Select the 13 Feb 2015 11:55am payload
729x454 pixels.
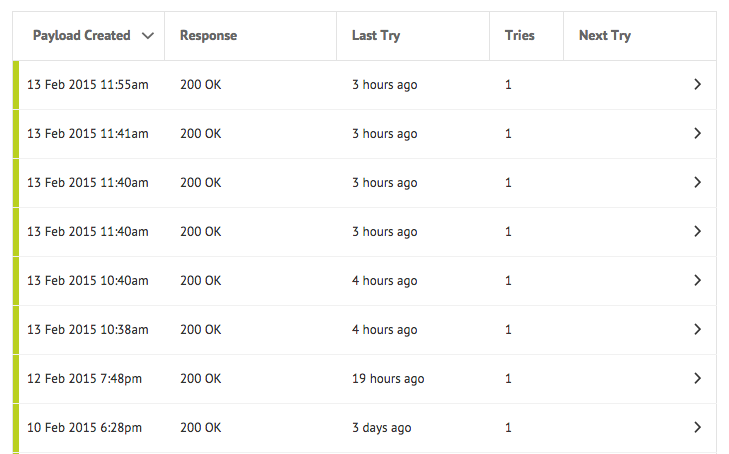coord(87,85)
